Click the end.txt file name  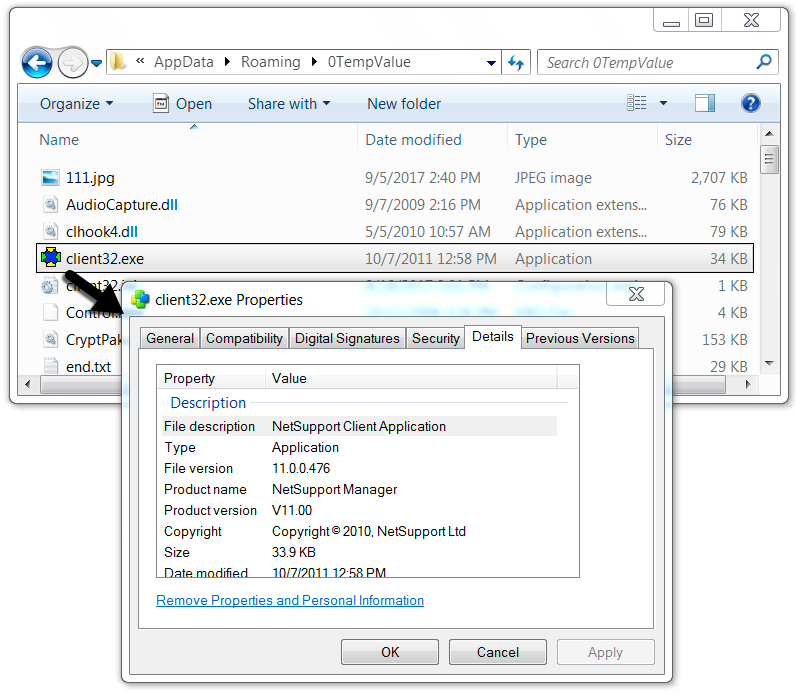88,366
